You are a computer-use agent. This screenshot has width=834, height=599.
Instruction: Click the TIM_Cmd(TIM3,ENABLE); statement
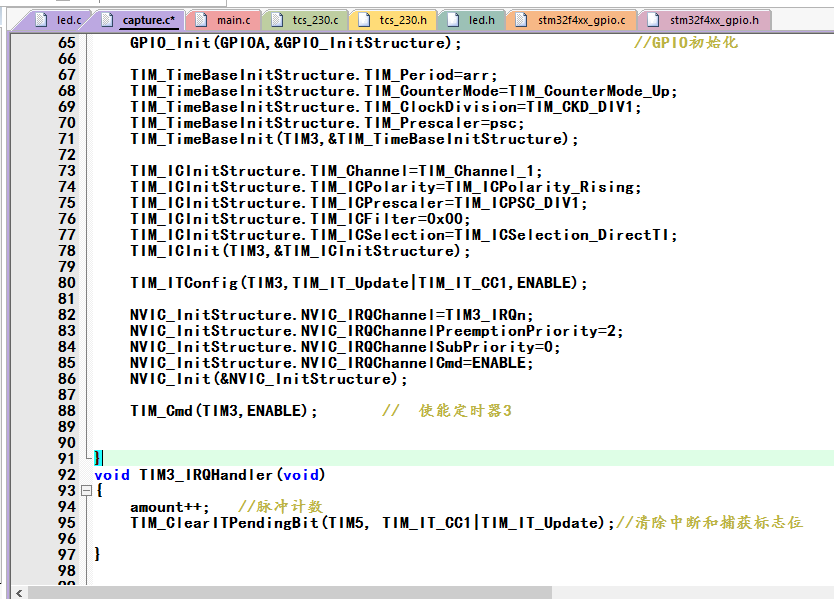[x=224, y=411]
